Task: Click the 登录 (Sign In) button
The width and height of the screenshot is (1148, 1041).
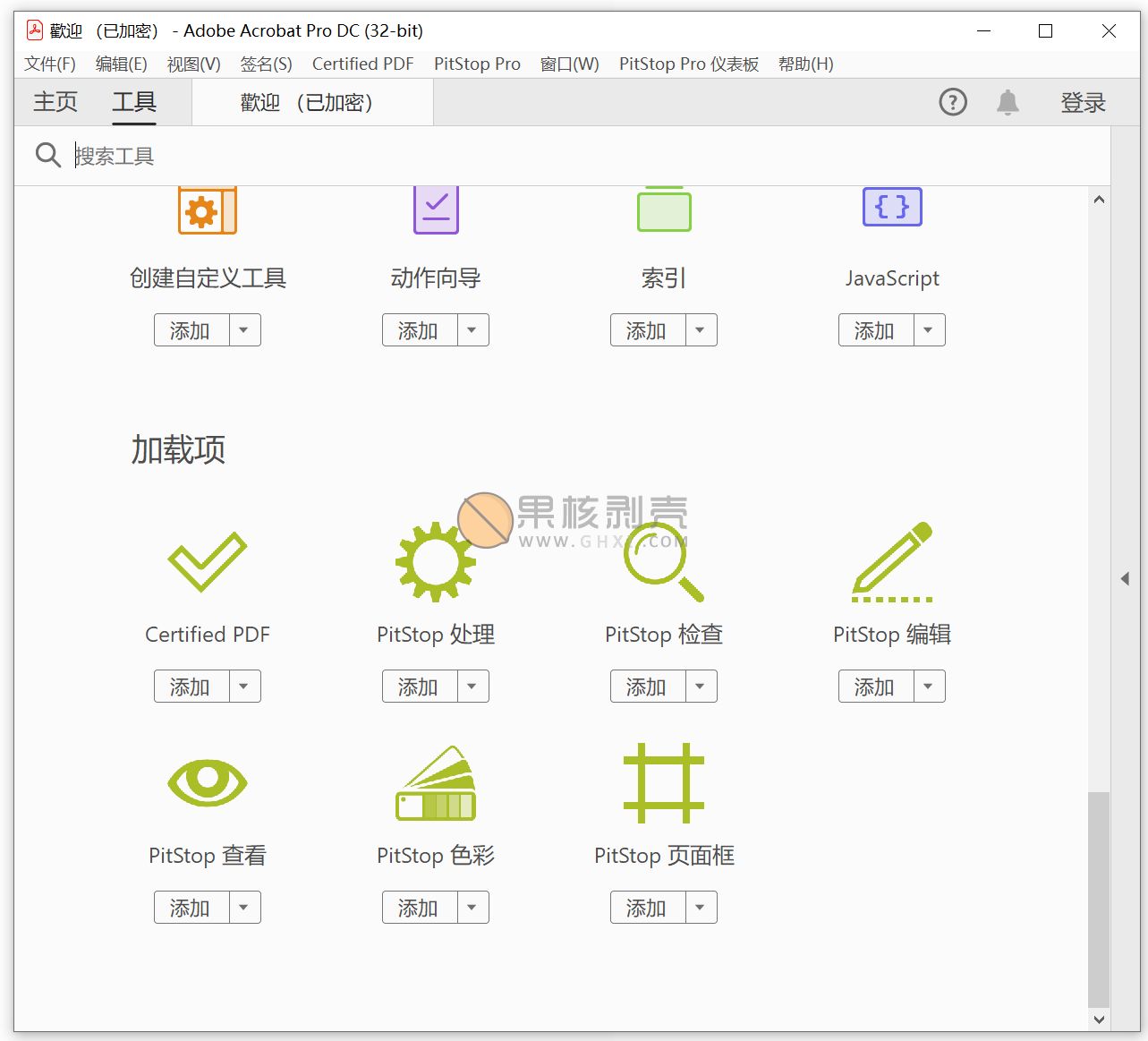Action: [x=1083, y=103]
